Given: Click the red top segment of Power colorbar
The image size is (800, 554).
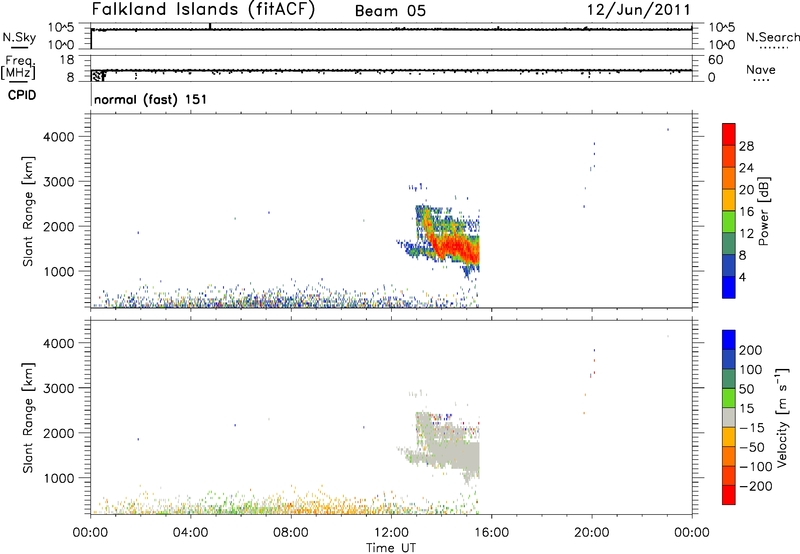Looking at the screenshot, I should [729, 134].
